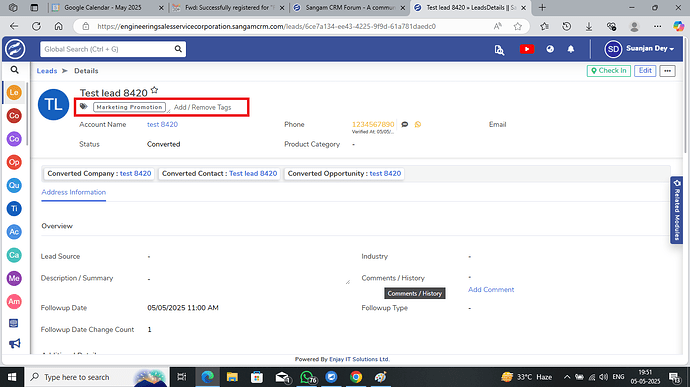Image resolution: width=690 pixels, height=387 pixels.
Task: Click the Edit button
Action: coord(645,71)
